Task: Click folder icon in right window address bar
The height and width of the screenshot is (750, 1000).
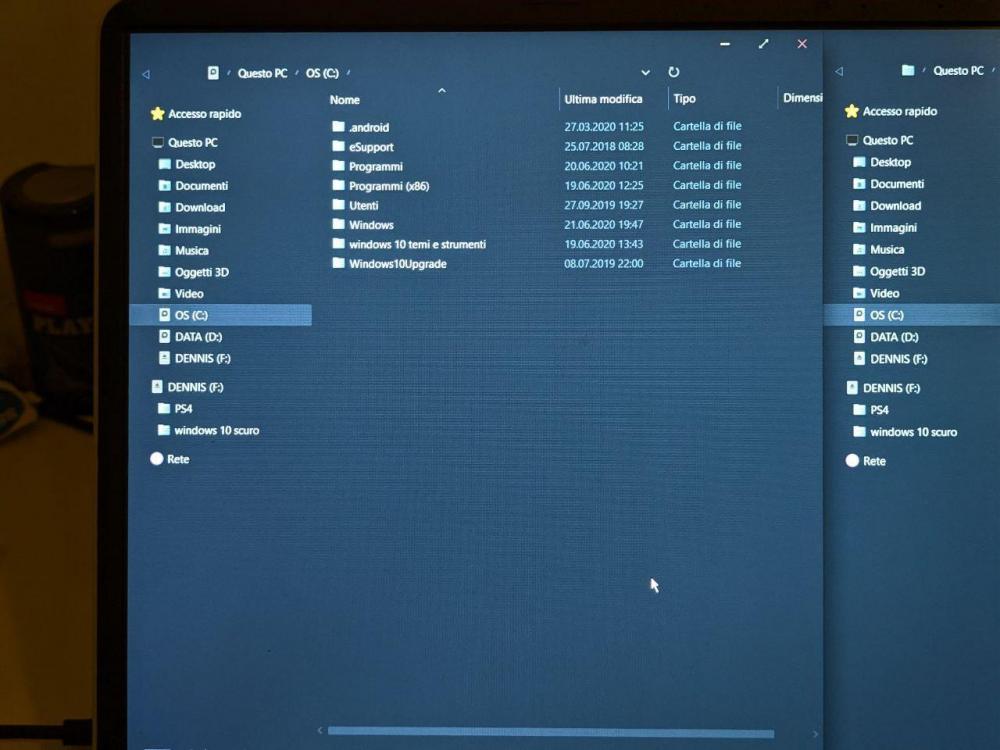Action: click(908, 70)
